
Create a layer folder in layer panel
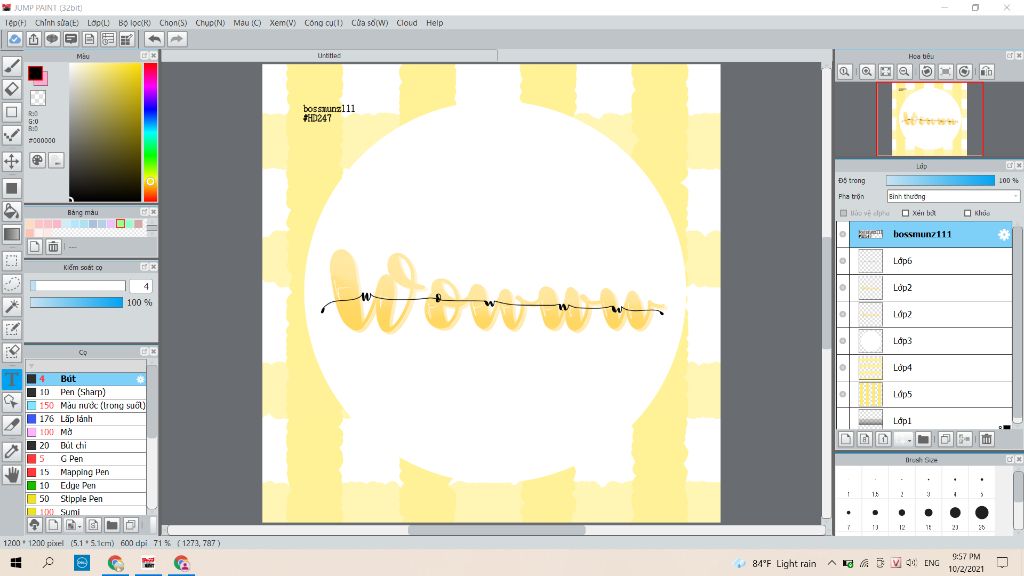coord(923,439)
